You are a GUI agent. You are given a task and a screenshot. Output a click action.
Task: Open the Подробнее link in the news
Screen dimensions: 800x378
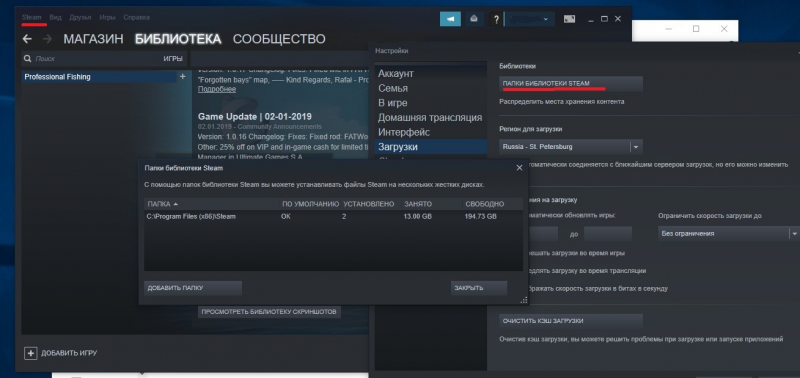(217, 89)
